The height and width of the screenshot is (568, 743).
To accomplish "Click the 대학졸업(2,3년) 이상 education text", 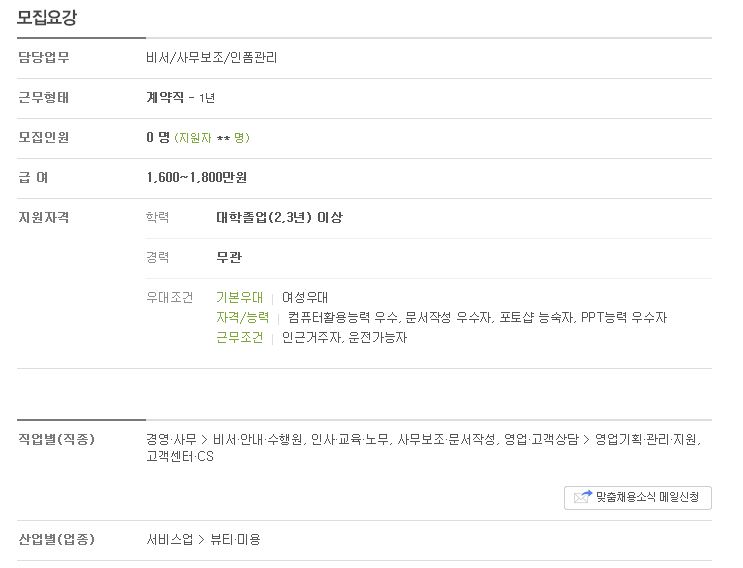I will pos(279,217).
